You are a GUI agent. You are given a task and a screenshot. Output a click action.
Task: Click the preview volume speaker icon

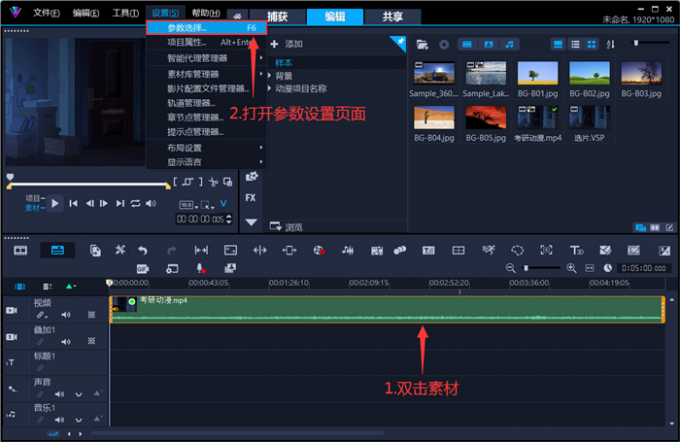point(151,203)
